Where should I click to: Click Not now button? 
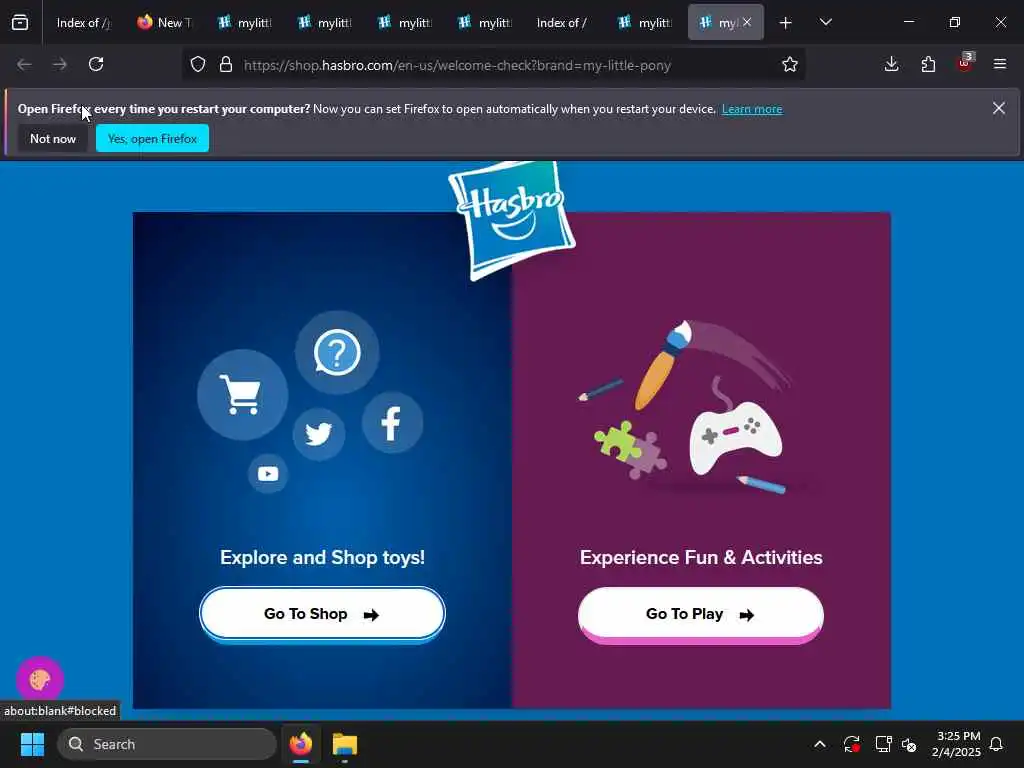[53, 138]
